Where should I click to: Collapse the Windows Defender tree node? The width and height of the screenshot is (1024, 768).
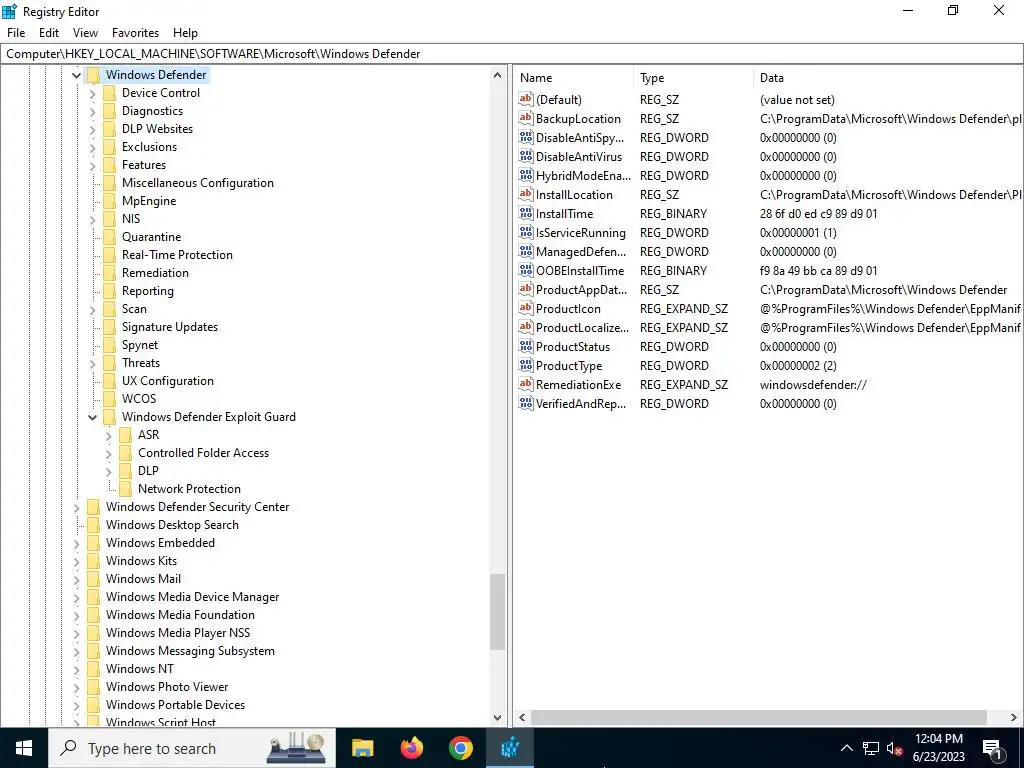(76, 75)
